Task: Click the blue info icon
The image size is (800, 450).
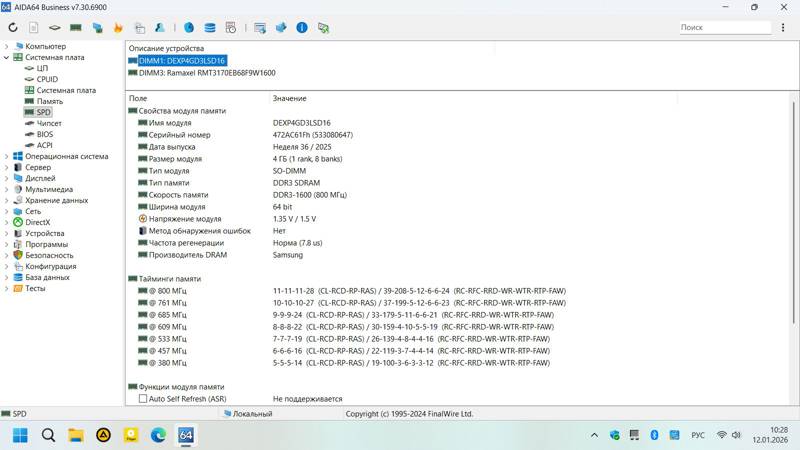Action: (302, 28)
